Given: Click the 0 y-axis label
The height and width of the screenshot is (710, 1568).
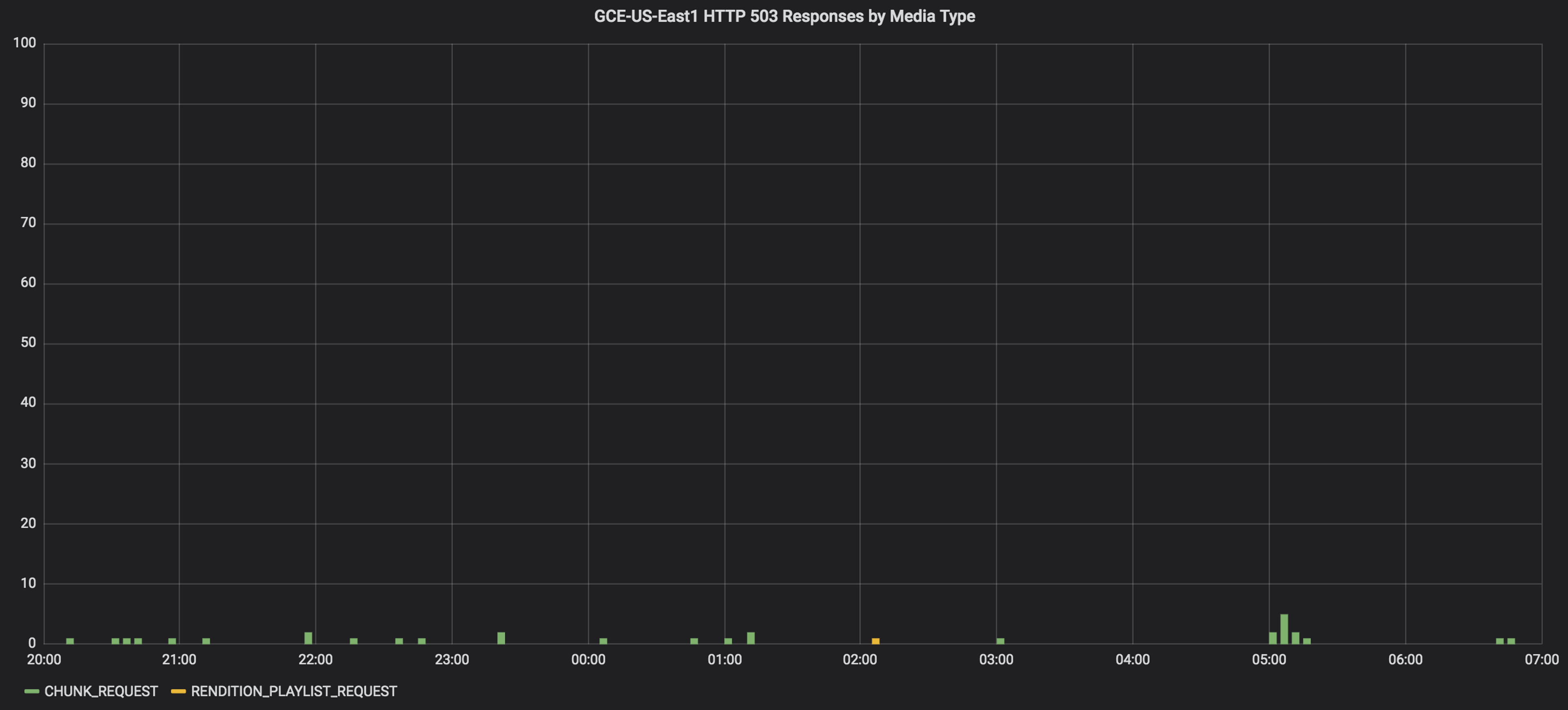Looking at the screenshot, I should [x=32, y=644].
